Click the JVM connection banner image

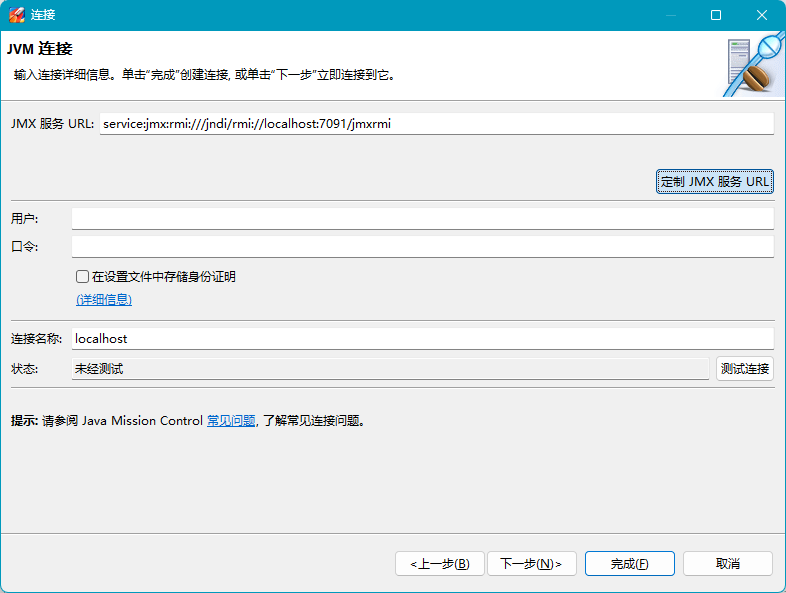tap(753, 65)
